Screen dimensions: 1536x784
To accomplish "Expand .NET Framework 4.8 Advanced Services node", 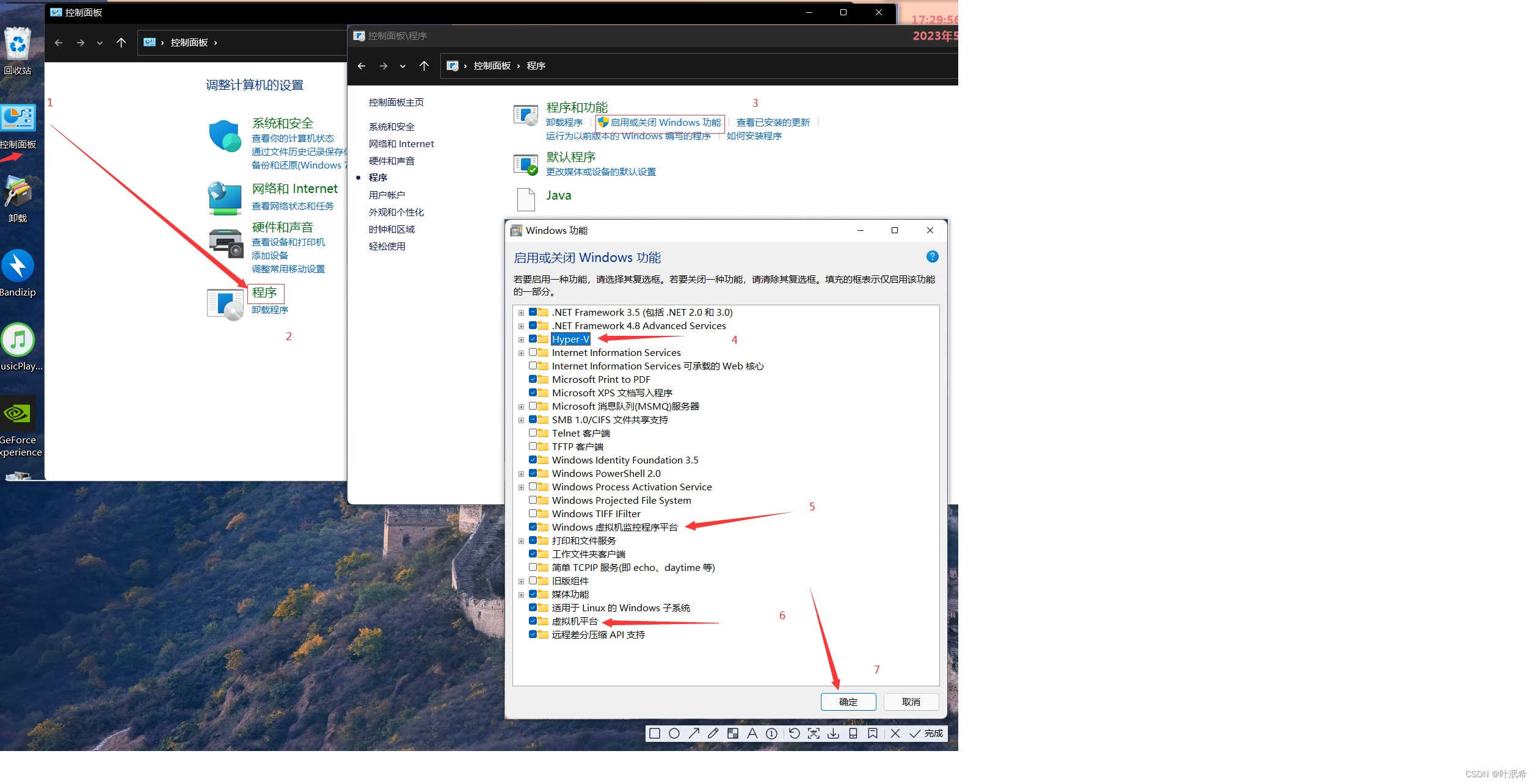I will (521, 326).
